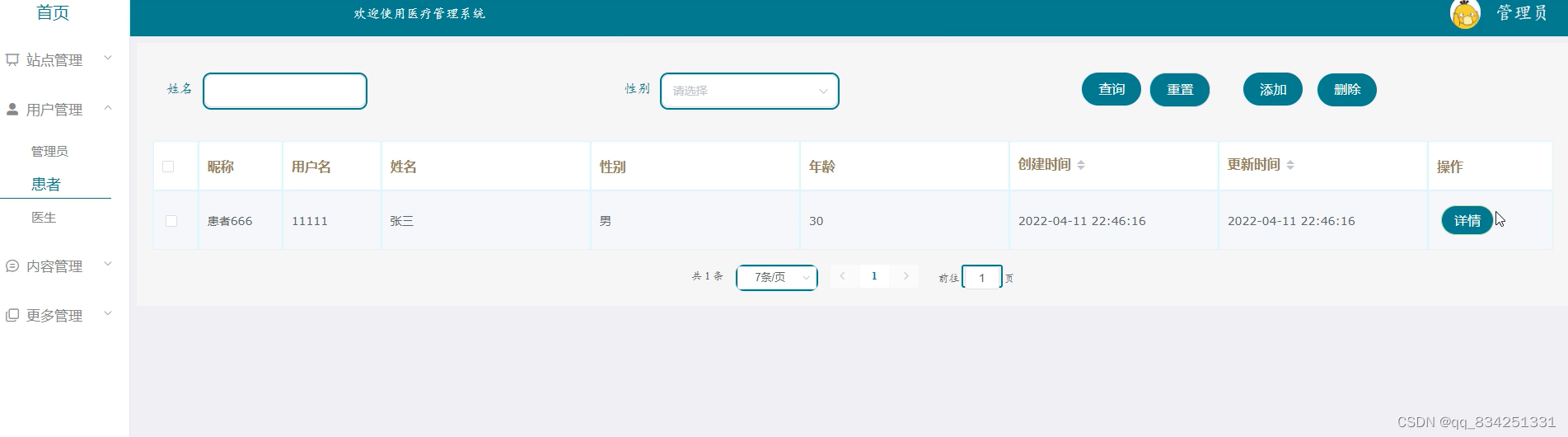1568x437 pixels.
Task: Open the 7条/页 page size dropdown
Action: click(777, 277)
